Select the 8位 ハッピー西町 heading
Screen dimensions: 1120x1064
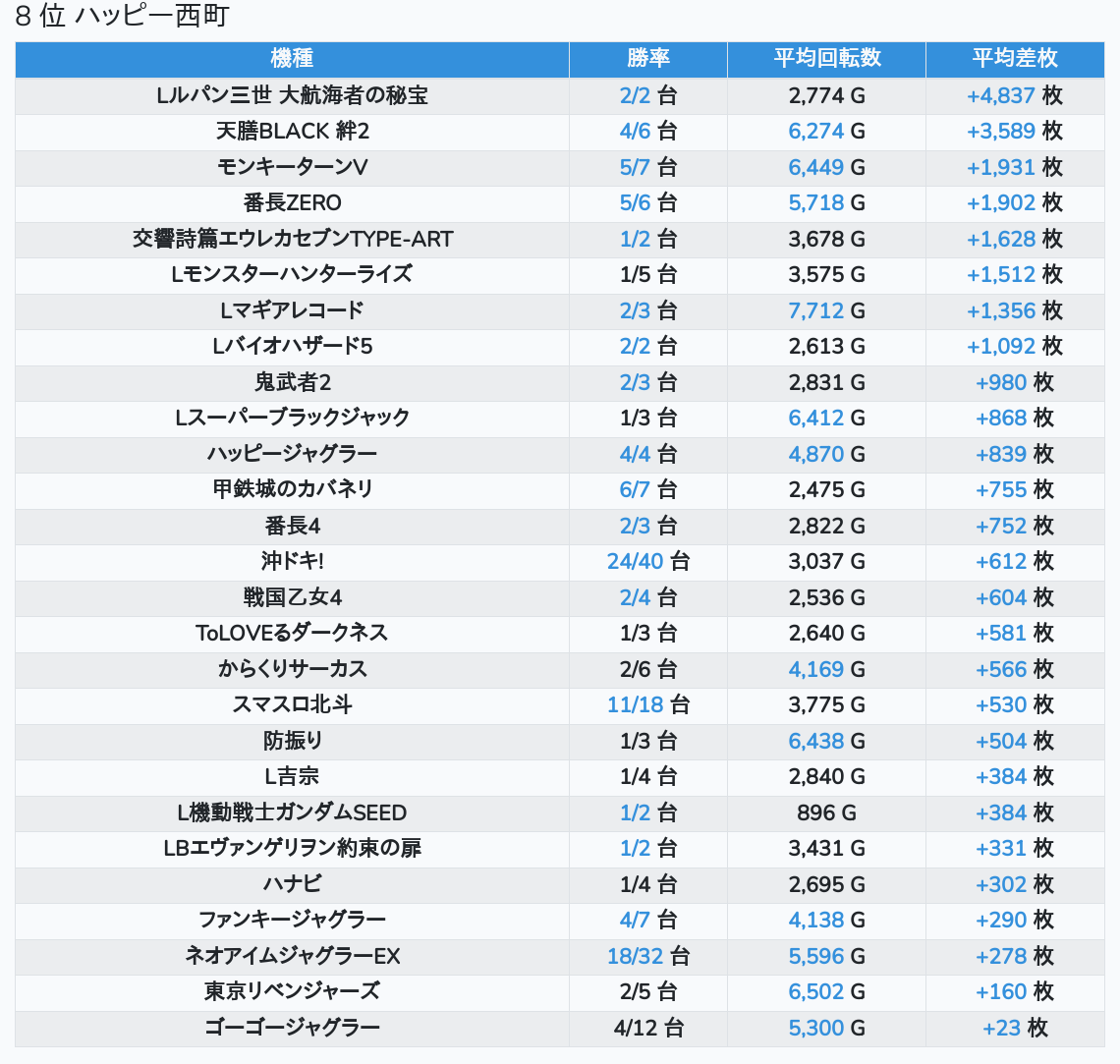click(x=122, y=17)
